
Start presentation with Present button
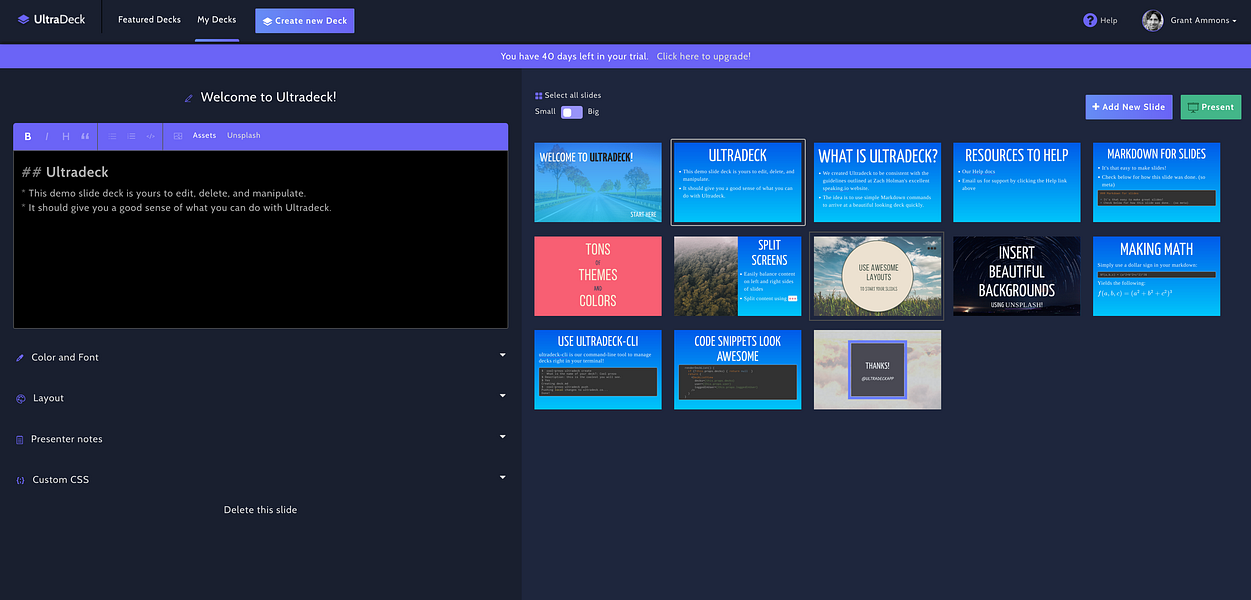point(1211,107)
